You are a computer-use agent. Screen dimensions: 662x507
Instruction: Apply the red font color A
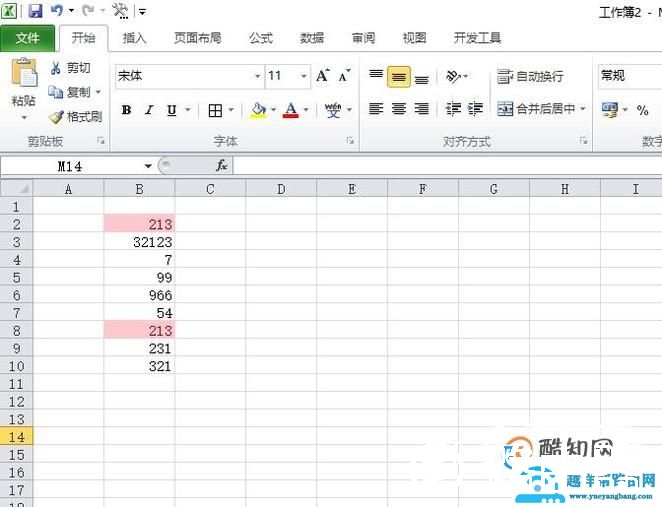290,110
